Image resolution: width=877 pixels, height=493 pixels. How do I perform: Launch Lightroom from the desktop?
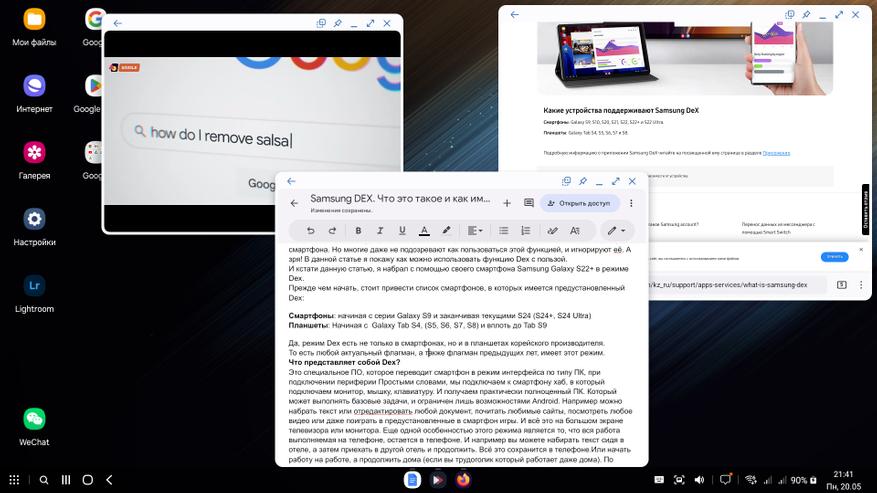[34, 293]
